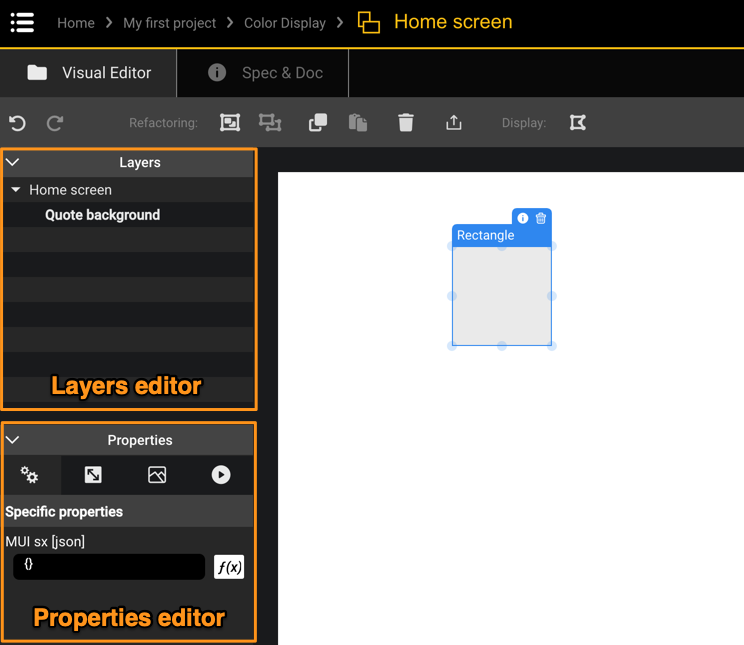Click the info icon on Rectangle
The height and width of the screenshot is (645, 744).
(x=523, y=218)
